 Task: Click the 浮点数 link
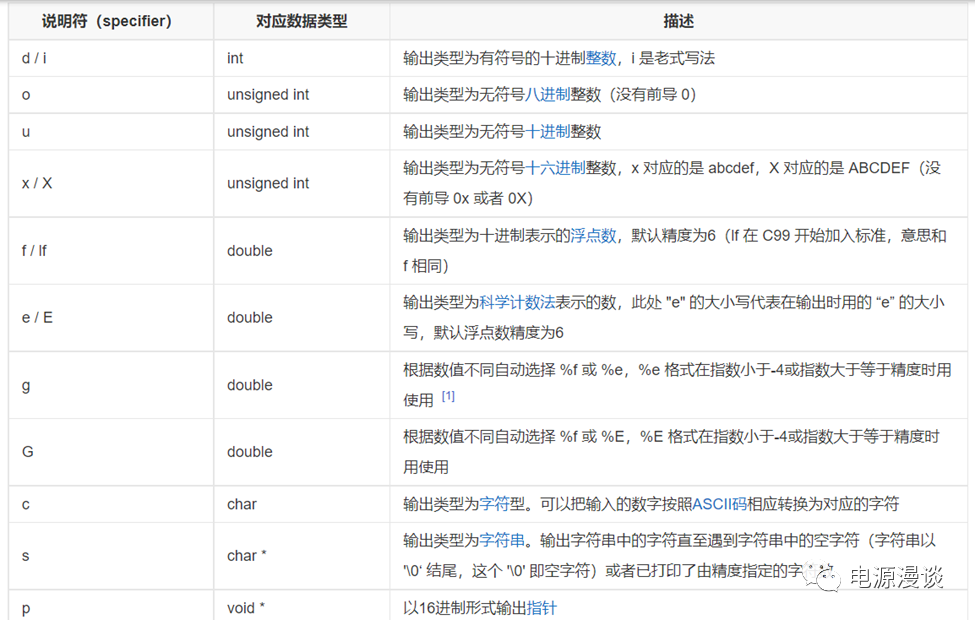coord(593,236)
